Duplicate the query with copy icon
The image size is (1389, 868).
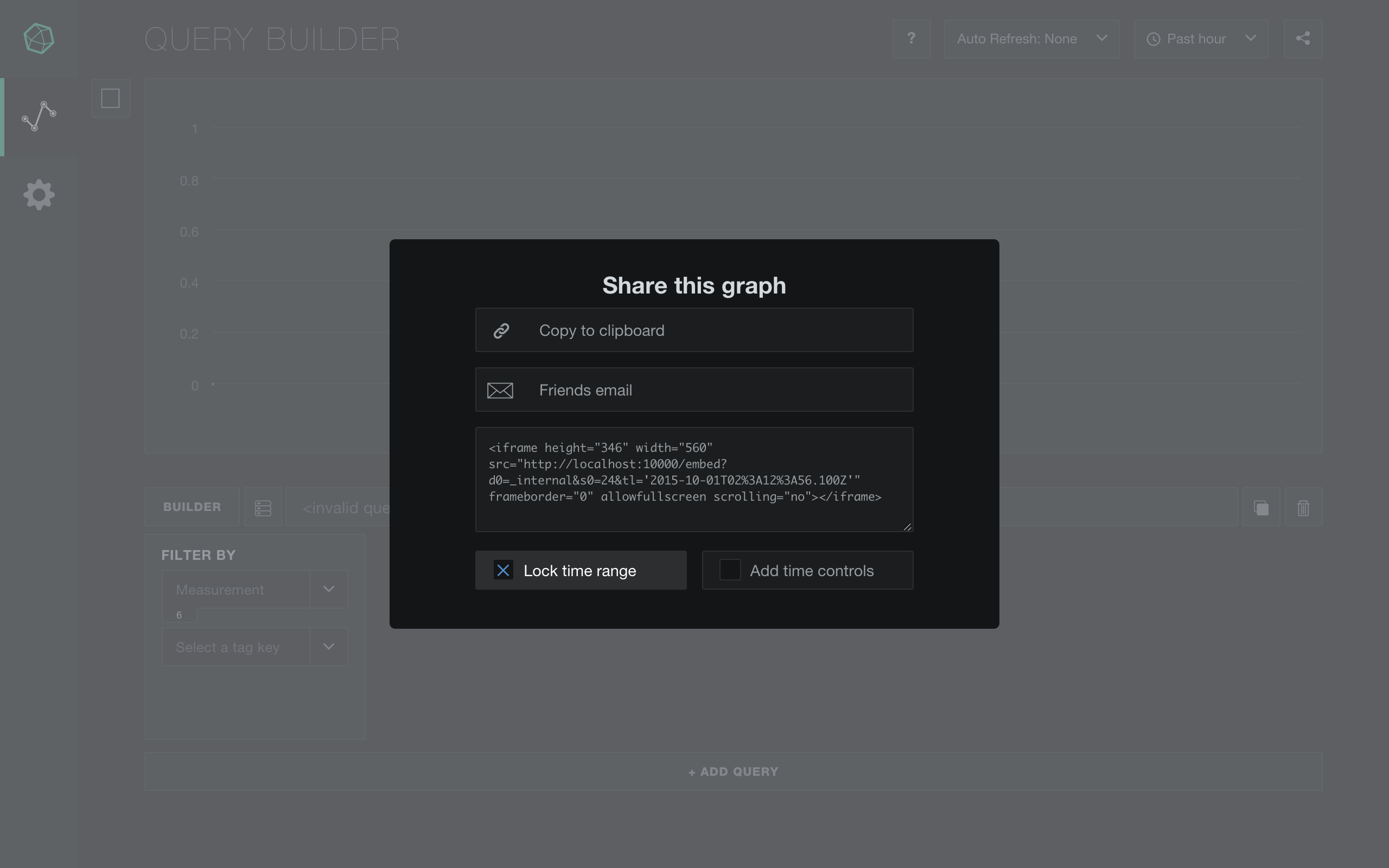pos(1261,507)
